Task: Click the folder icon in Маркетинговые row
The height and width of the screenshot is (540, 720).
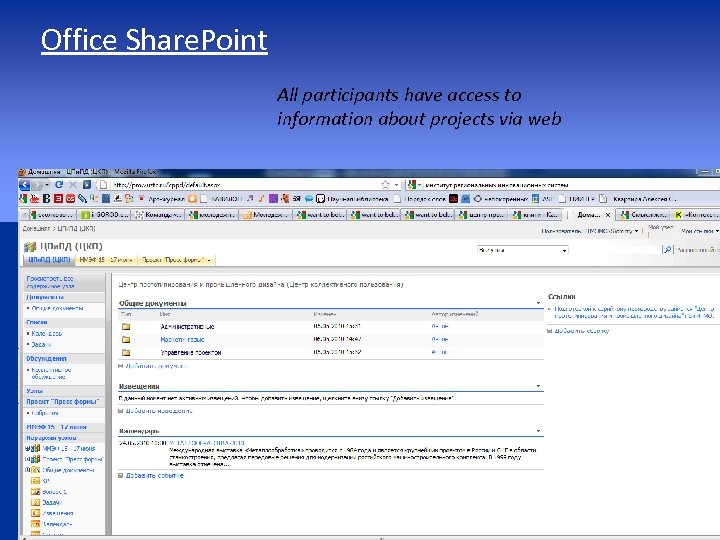Action: 126,340
